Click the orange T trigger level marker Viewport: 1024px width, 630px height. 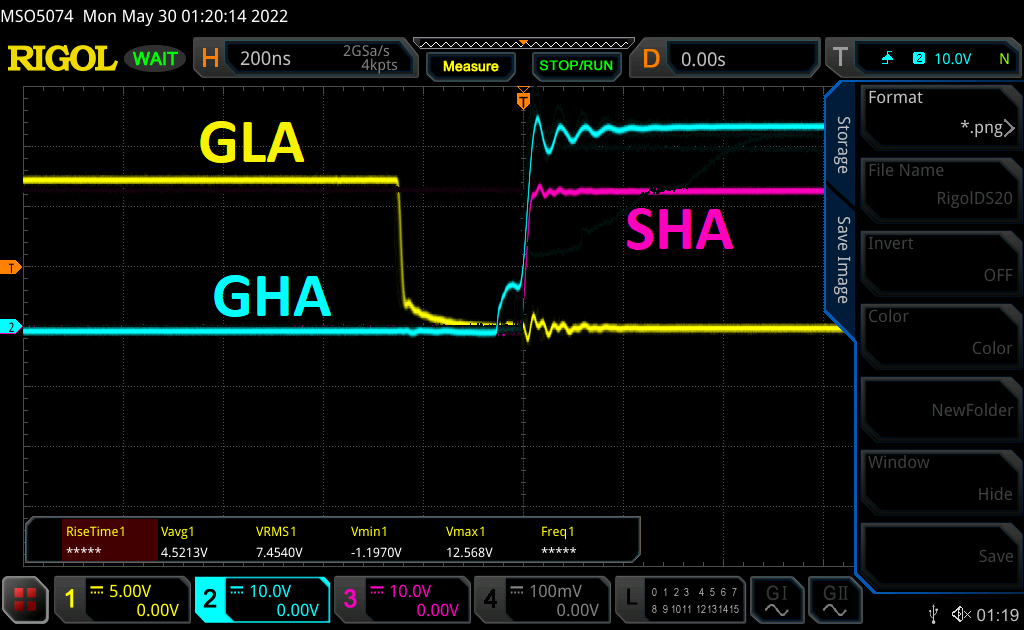click(x=10, y=267)
